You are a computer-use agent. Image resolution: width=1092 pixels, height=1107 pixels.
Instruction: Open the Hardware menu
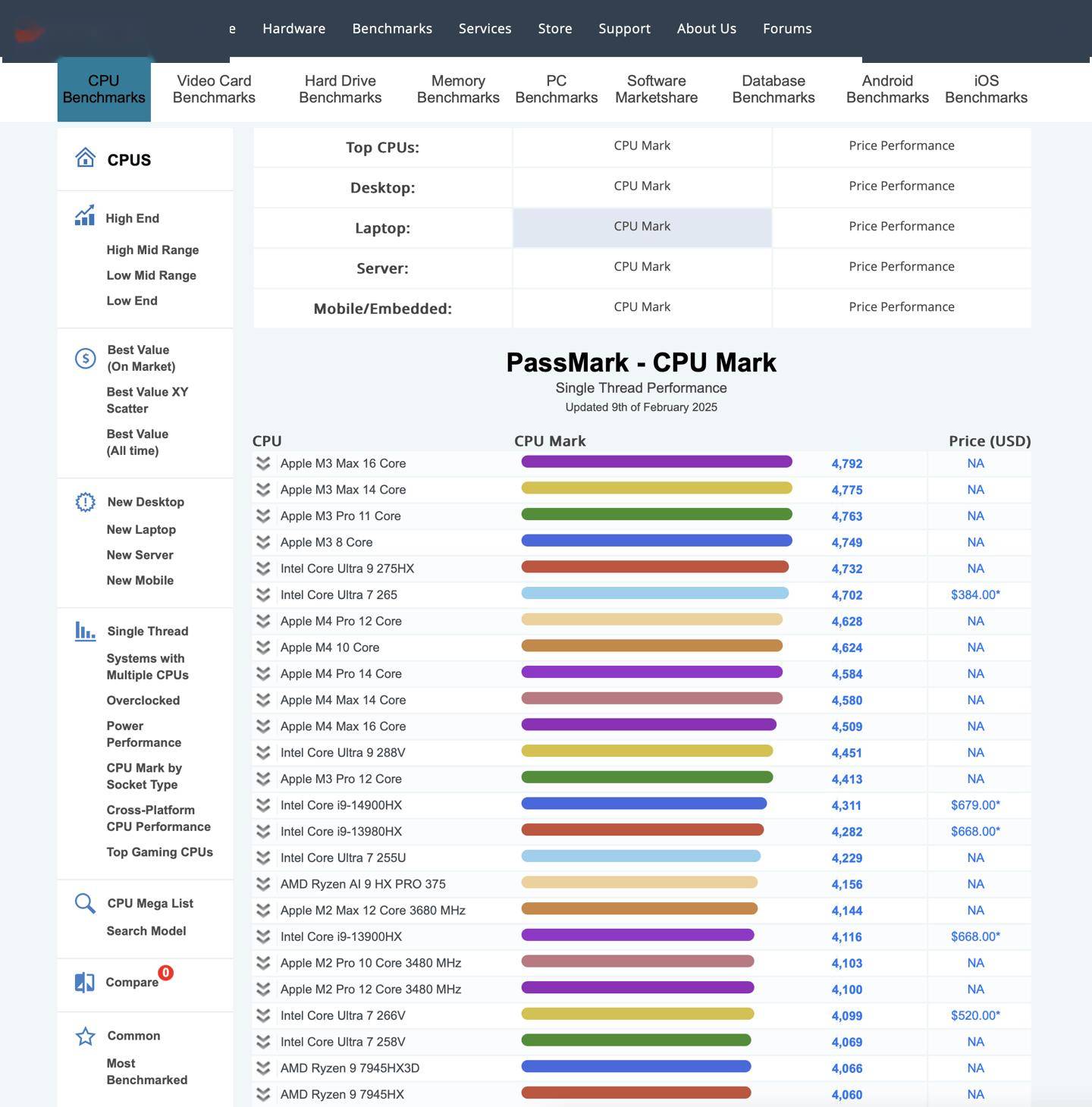pyautogui.click(x=294, y=29)
